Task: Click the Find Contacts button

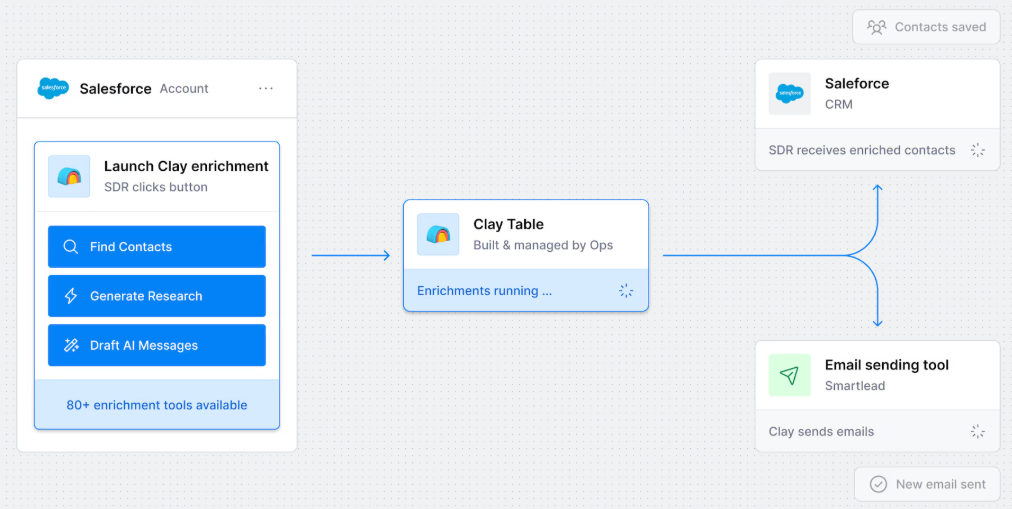Action: pos(157,246)
